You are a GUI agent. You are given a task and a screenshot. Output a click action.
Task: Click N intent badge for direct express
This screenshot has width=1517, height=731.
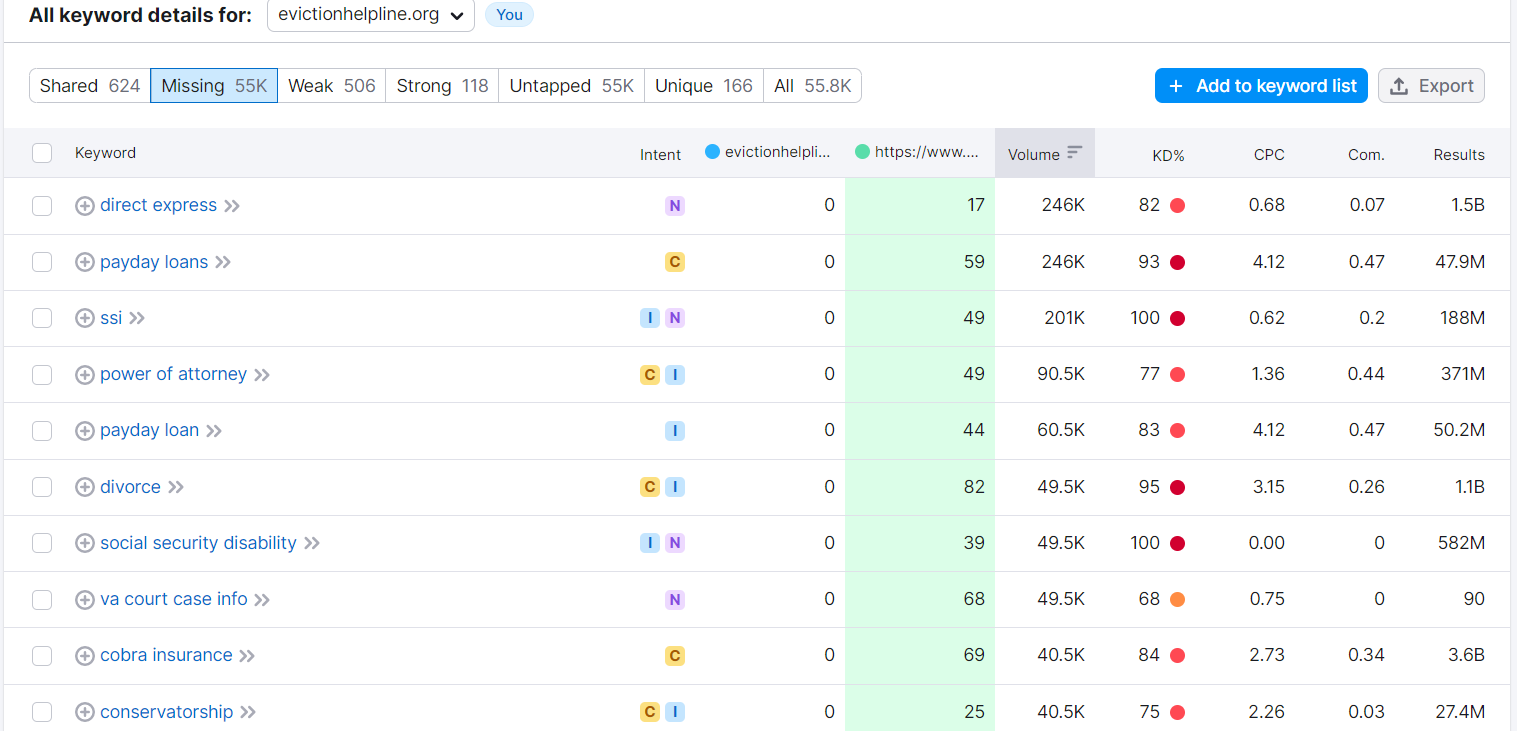click(x=675, y=206)
